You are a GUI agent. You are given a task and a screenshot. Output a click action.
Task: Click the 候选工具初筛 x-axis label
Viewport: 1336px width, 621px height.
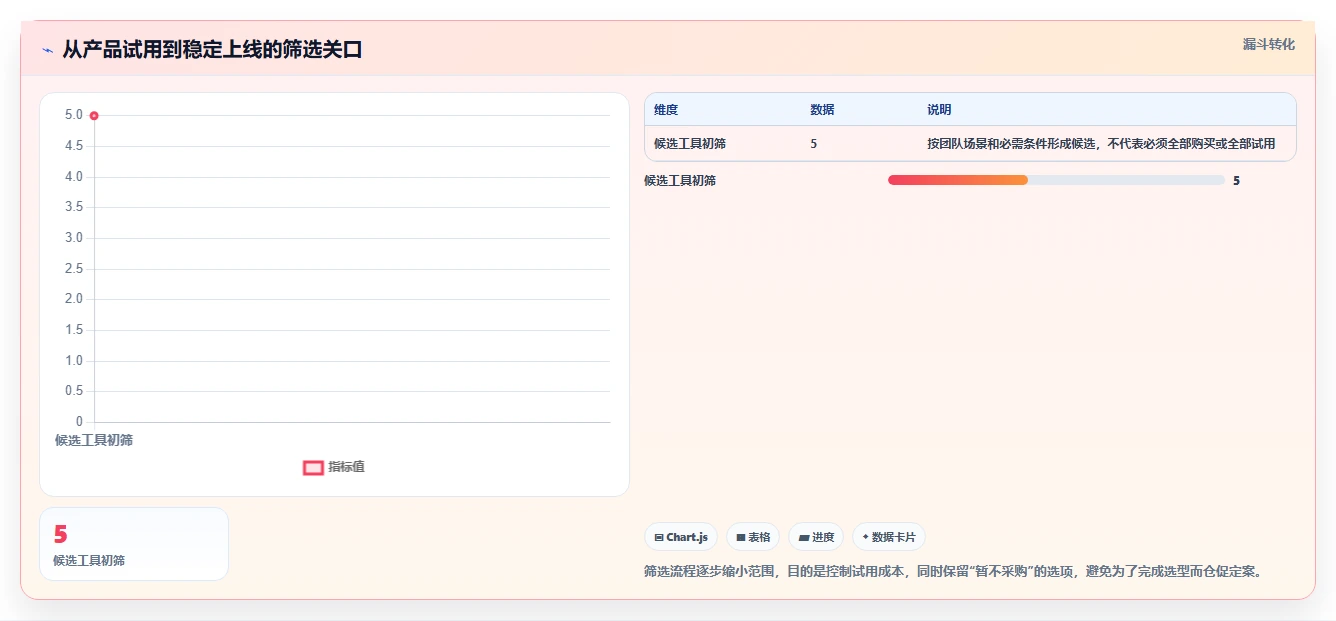(x=94, y=440)
